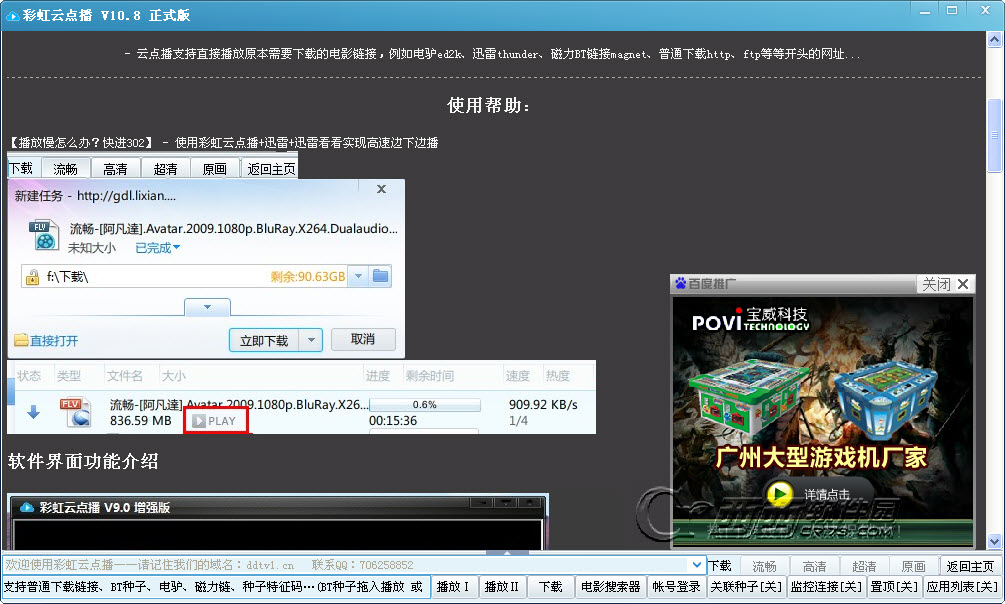Click the 直接打开 link
This screenshot has height=604, width=1005.
pos(54,340)
